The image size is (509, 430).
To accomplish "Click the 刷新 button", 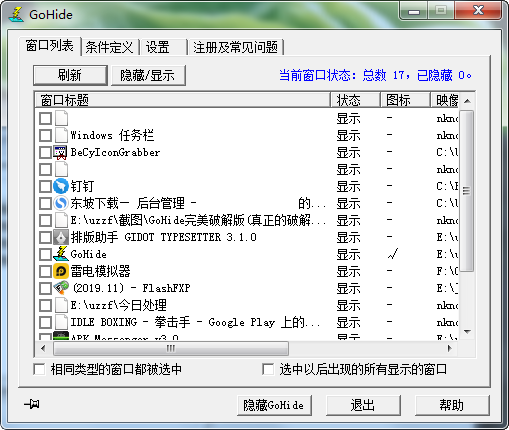I will [x=70, y=75].
